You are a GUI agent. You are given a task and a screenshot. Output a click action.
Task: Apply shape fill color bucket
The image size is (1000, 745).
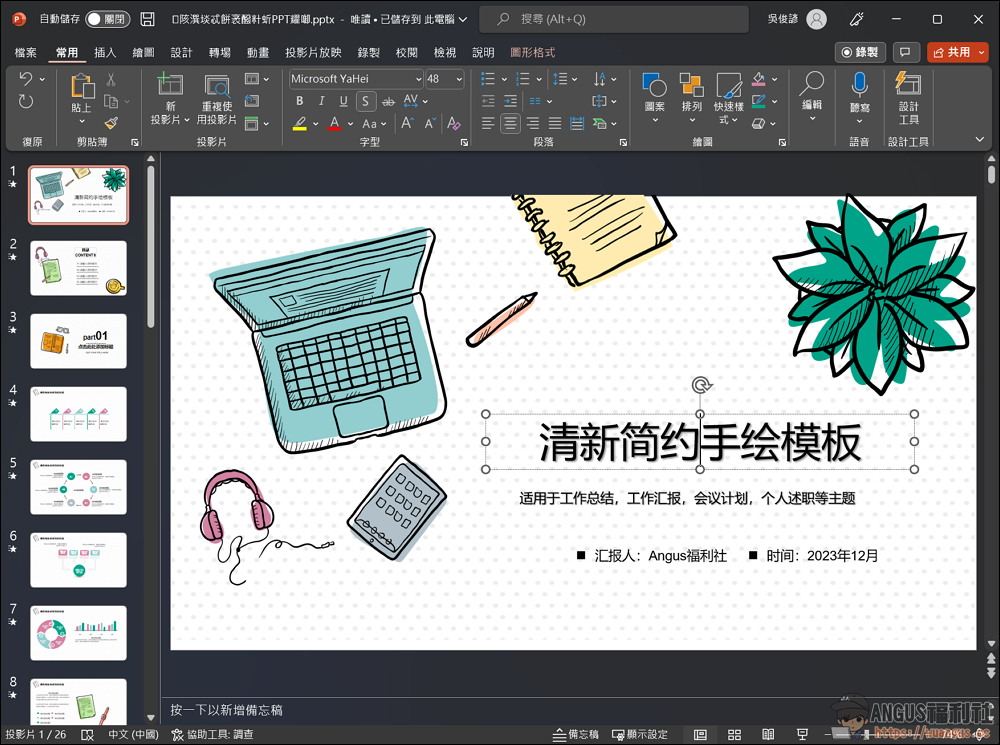tap(758, 79)
